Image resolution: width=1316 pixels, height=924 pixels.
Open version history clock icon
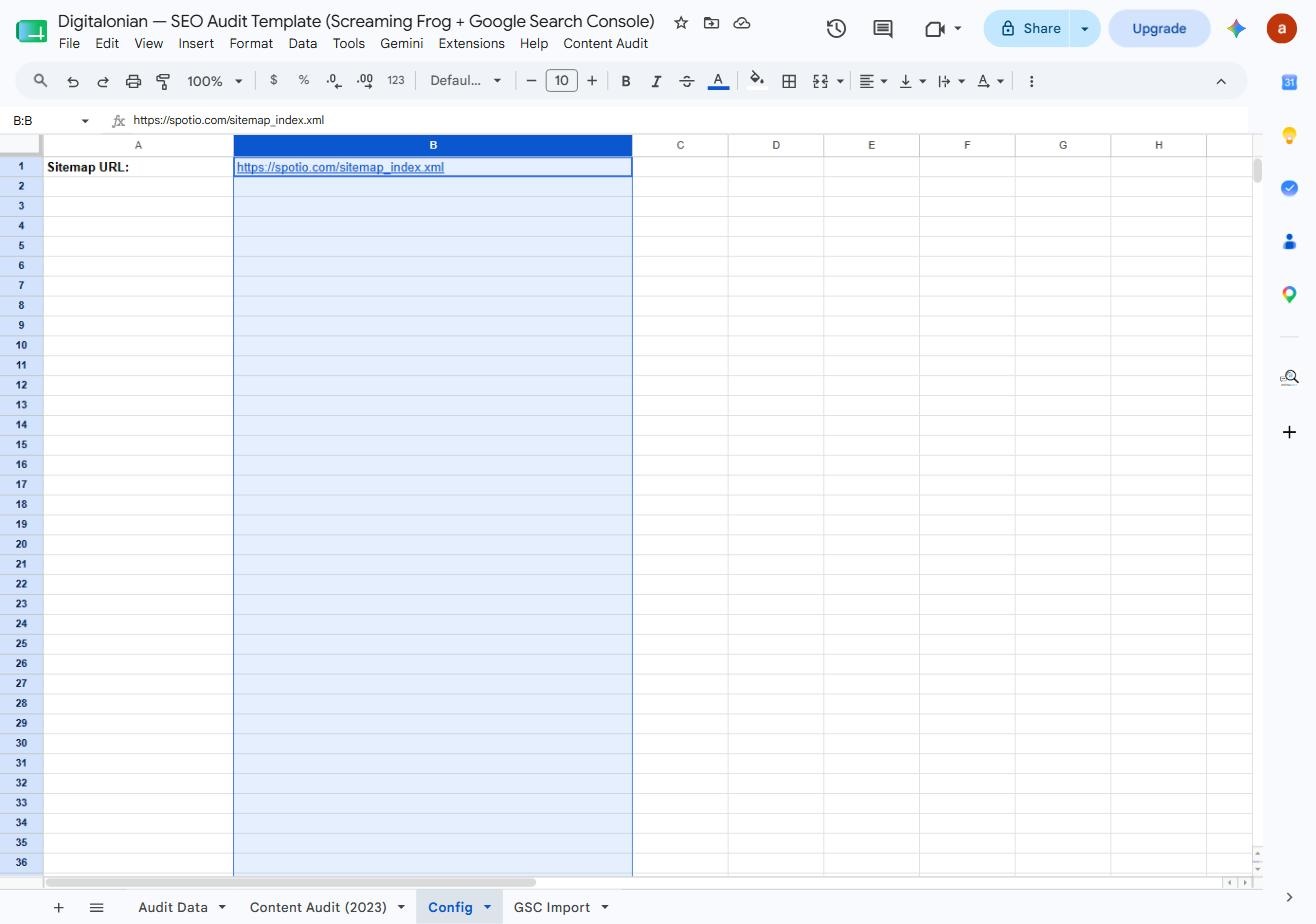[836, 29]
